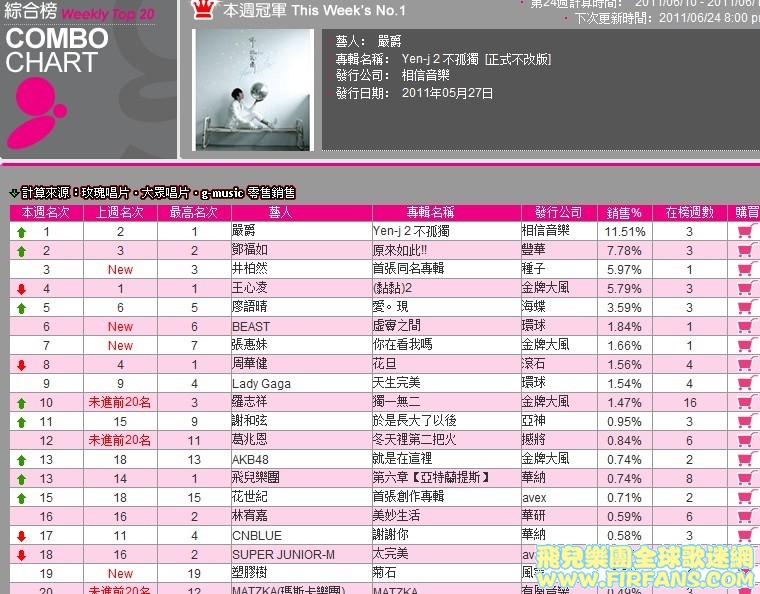Click the green up arrow in rank 1 row
The height and width of the screenshot is (594, 760).
click(21, 233)
